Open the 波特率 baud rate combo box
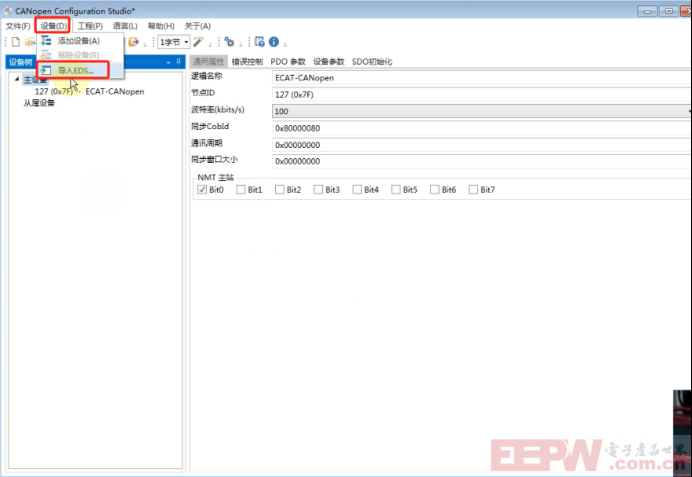The width and height of the screenshot is (692, 477). pos(481,111)
